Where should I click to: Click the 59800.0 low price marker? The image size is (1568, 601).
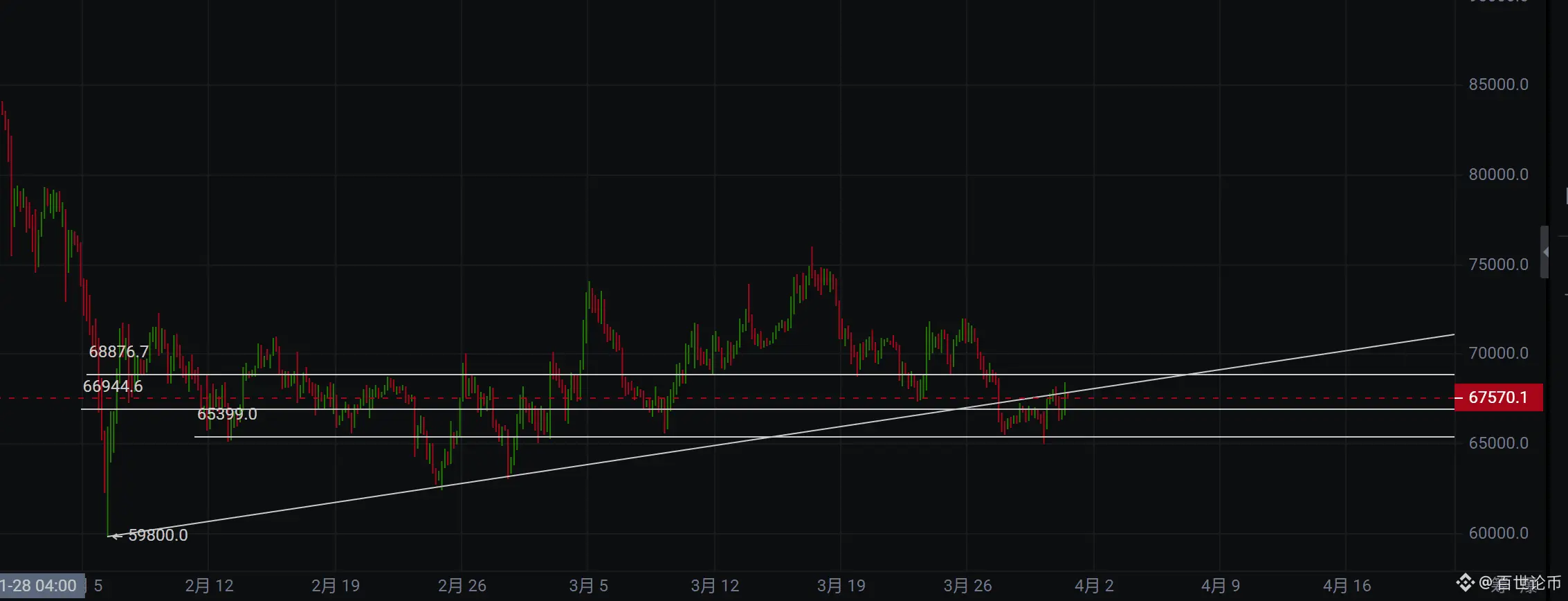coord(158,535)
